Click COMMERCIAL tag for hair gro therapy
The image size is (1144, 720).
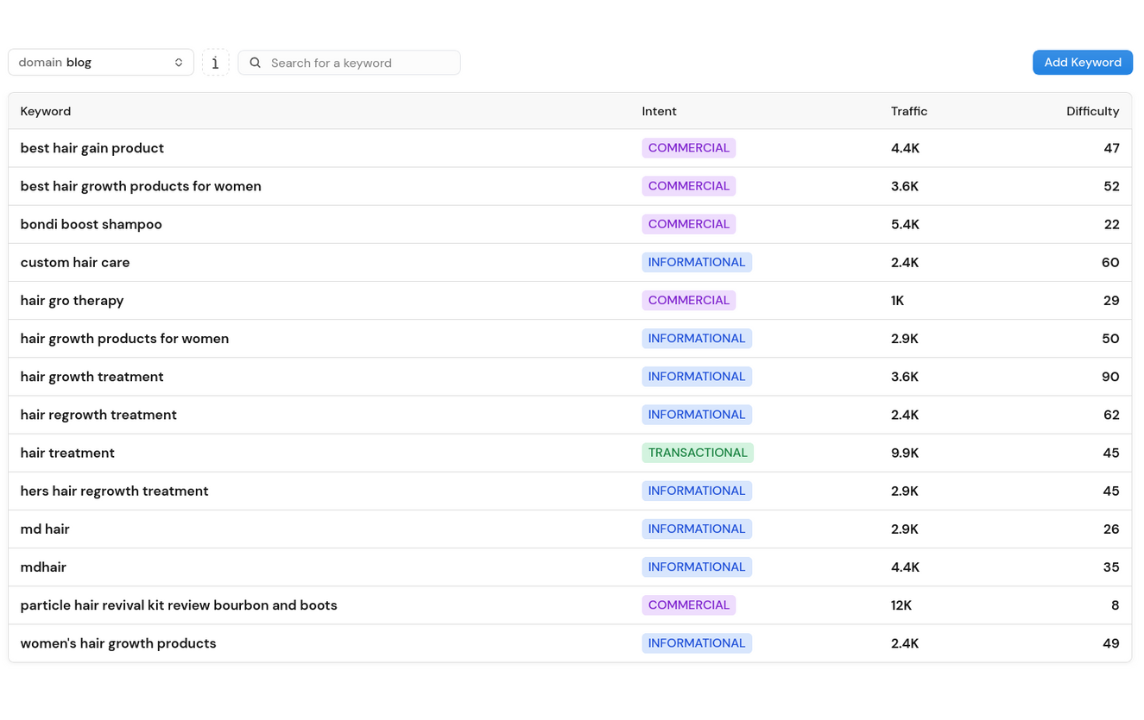tap(689, 301)
